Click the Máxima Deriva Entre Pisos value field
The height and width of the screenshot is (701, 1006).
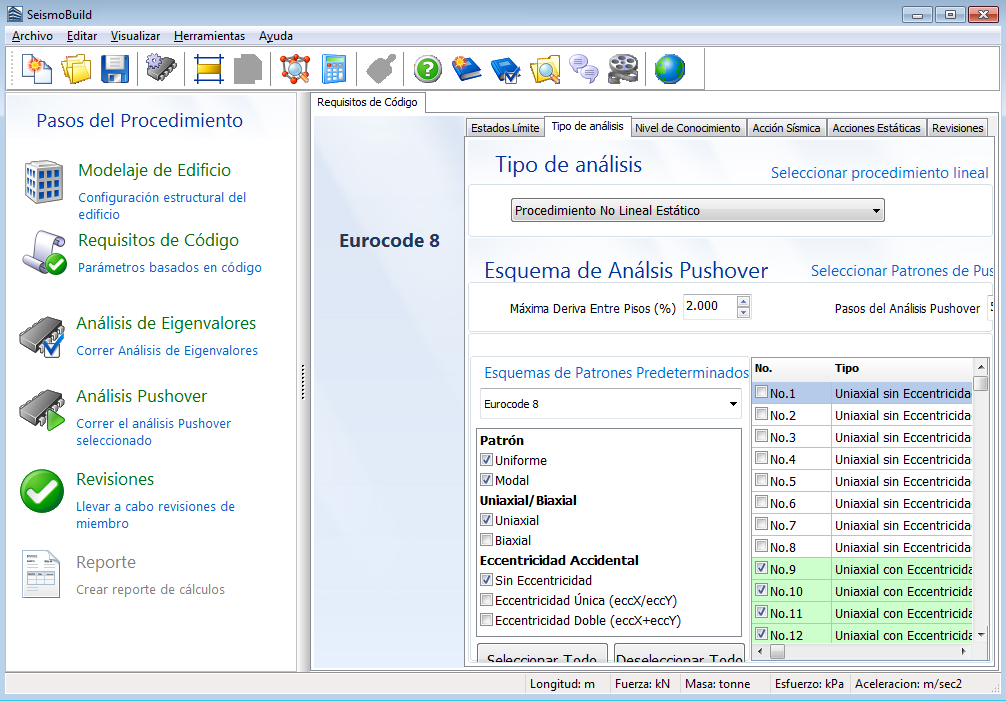[x=709, y=307]
